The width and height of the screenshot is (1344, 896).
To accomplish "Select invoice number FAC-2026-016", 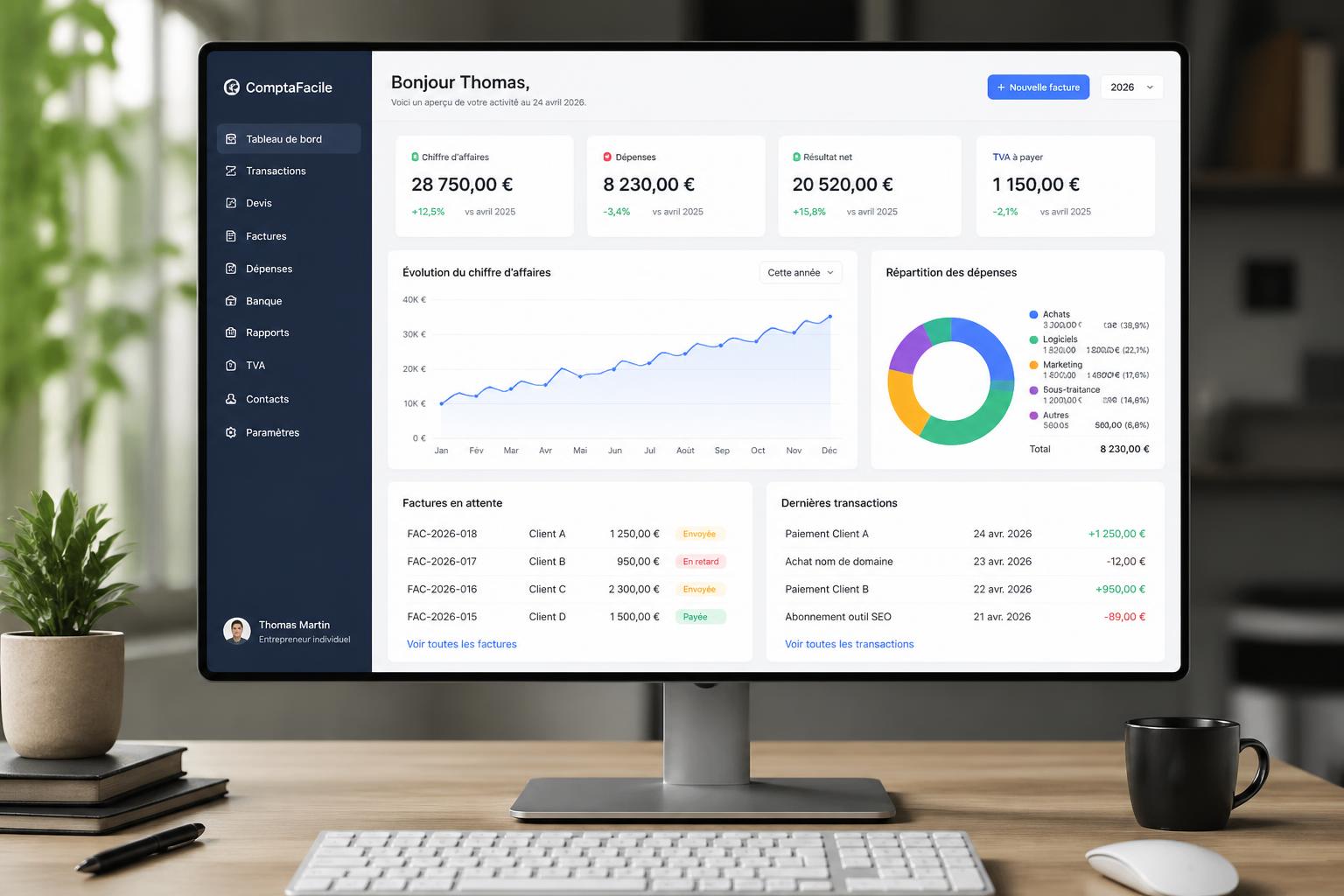I will pos(442,589).
